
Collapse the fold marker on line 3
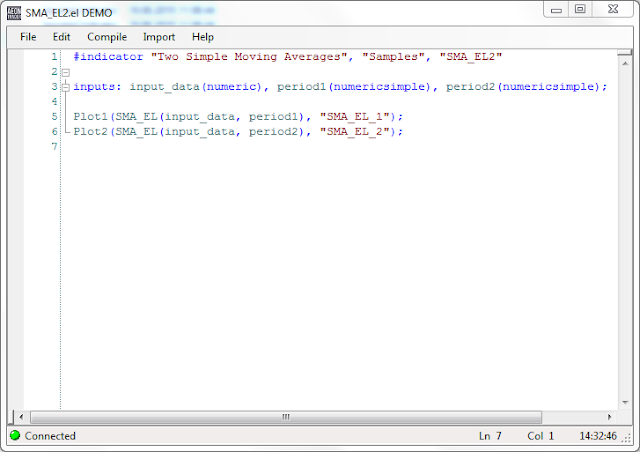click(x=66, y=87)
